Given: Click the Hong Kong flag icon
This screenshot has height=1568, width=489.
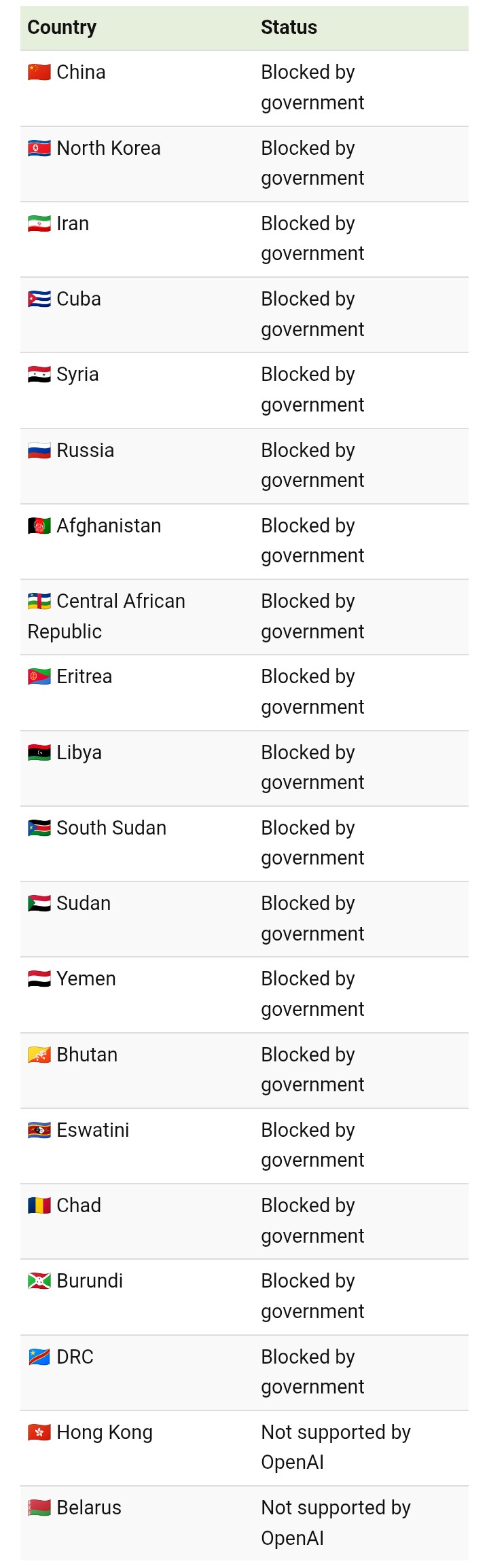Looking at the screenshot, I should tap(39, 1432).
